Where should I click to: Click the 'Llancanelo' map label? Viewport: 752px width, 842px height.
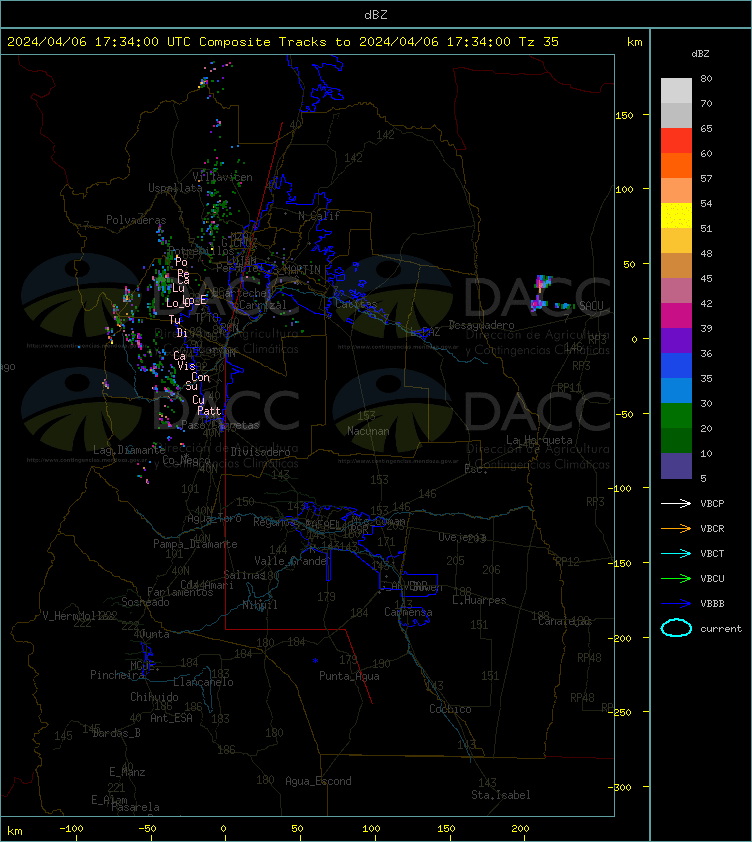(x=203, y=682)
